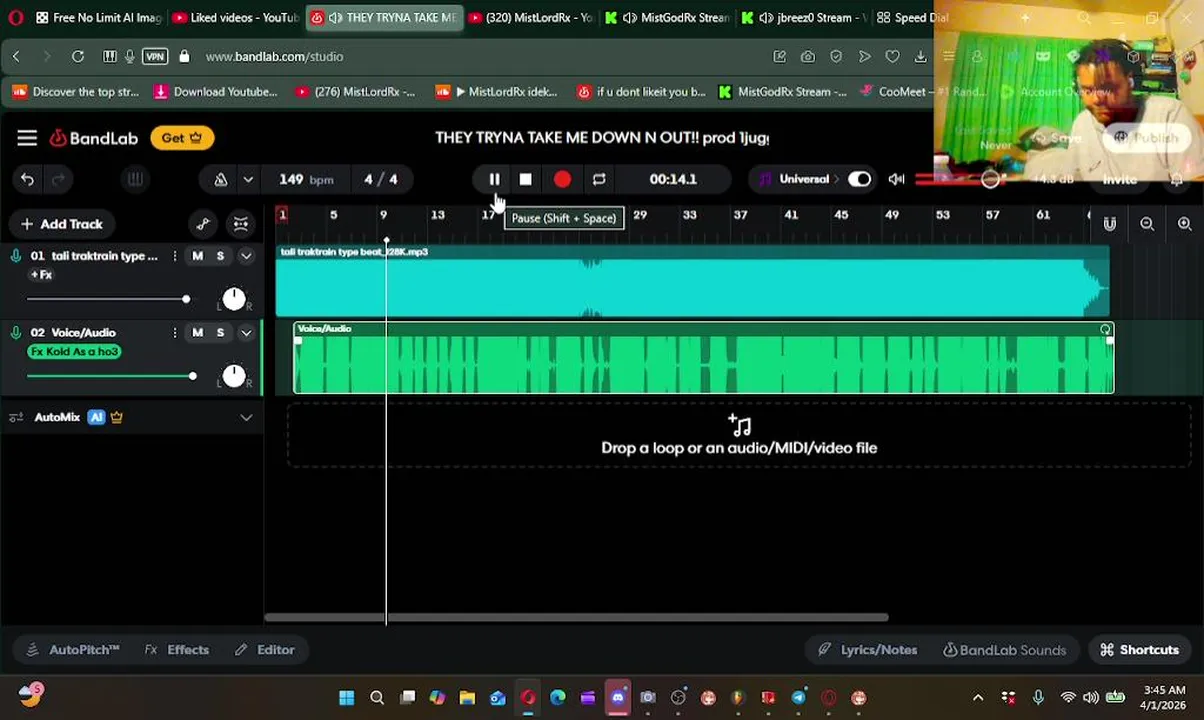Viewport: 1204px width, 720px height.
Task: Open the Effects tab
Action: [x=177, y=650]
